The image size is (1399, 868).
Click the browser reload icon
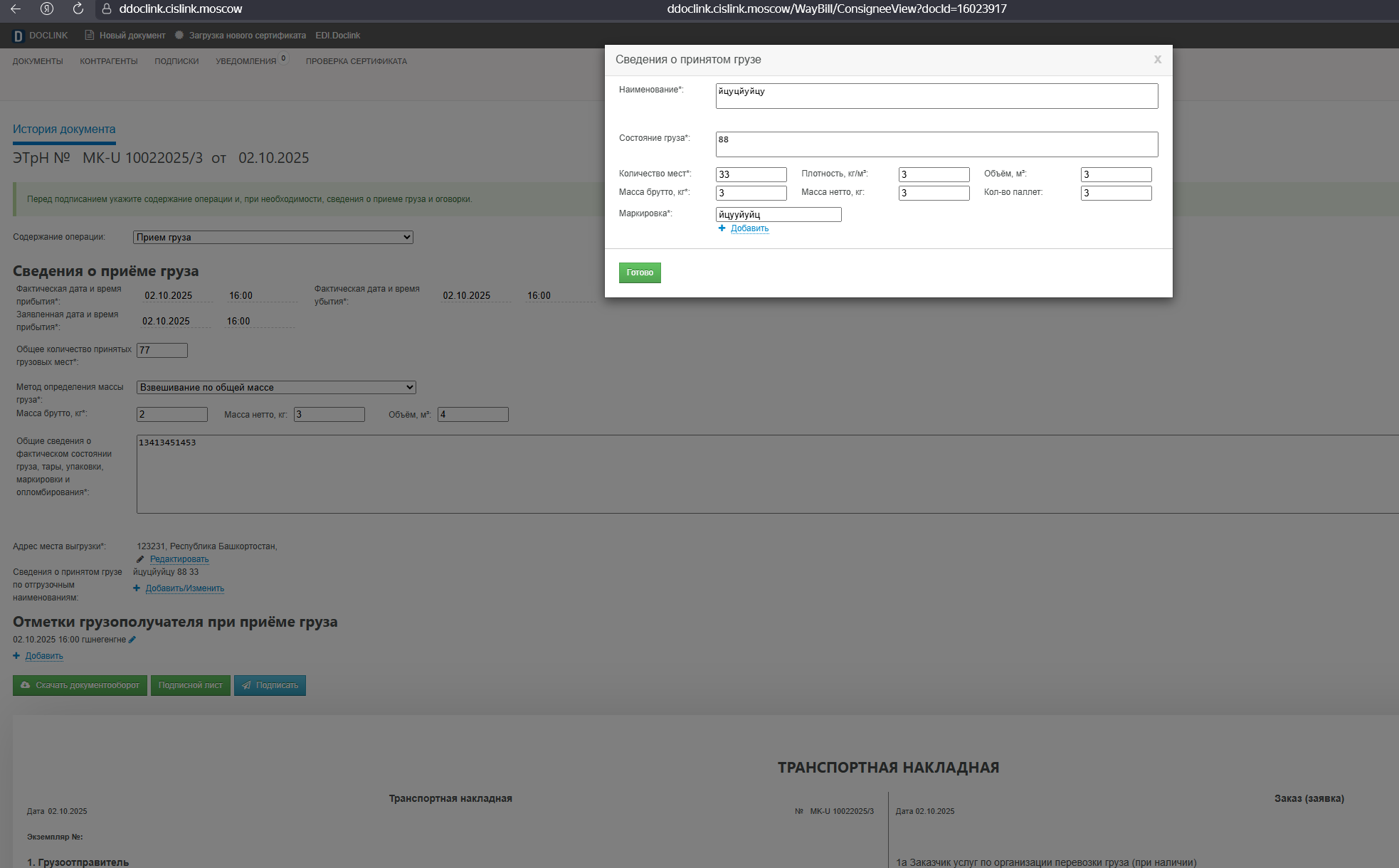(78, 9)
